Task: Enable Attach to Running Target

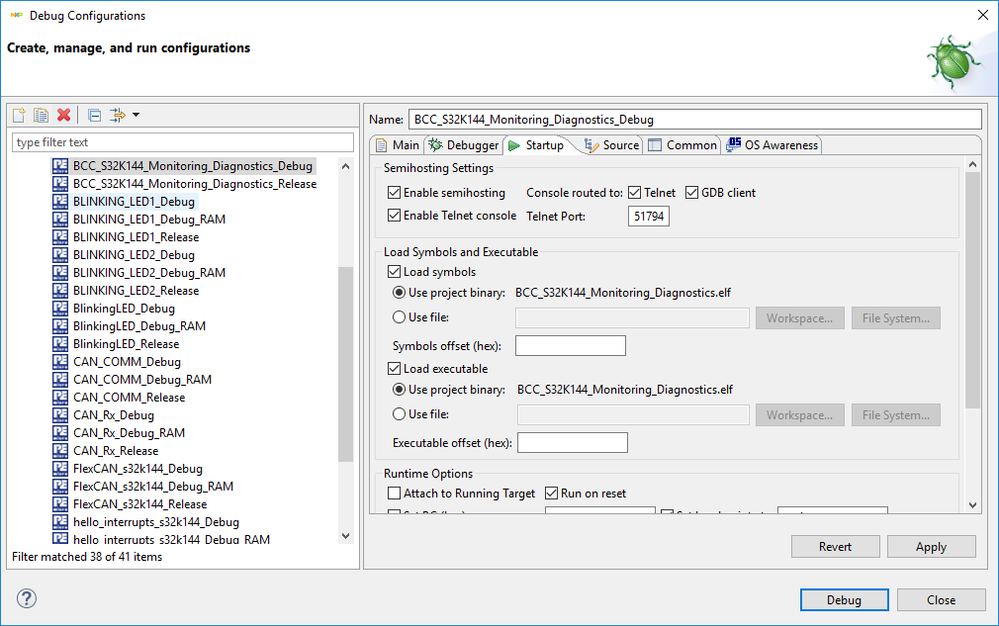Action: coord(393,494)
